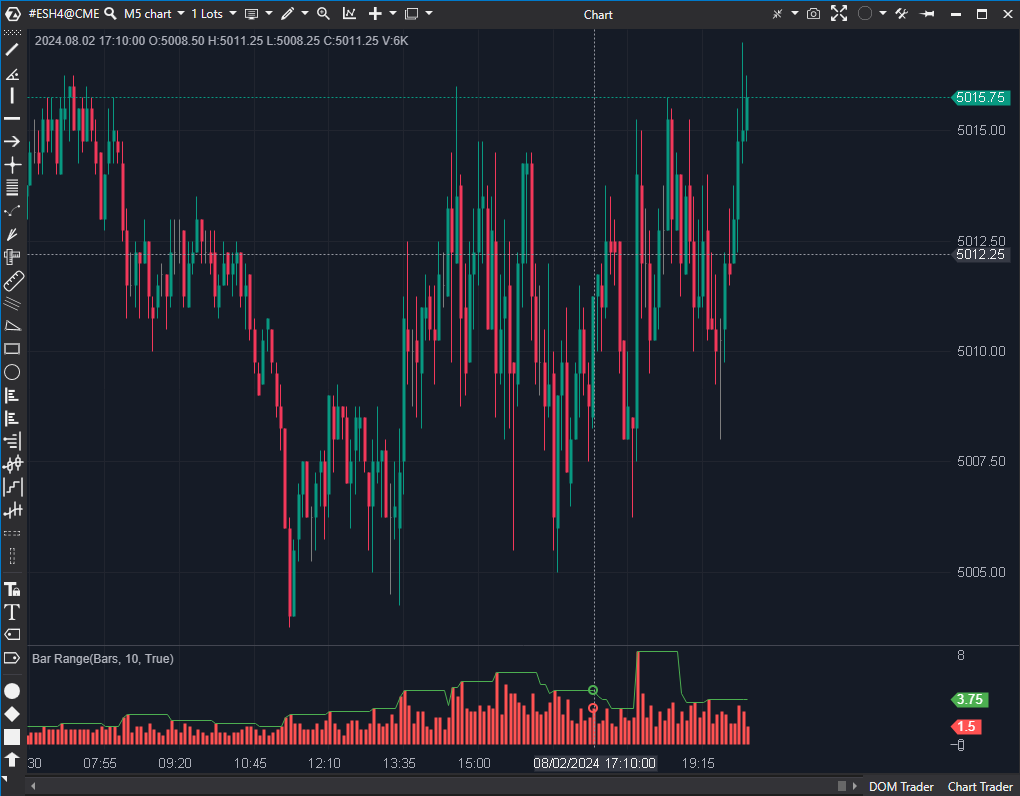
Task: Click the zoom magnifier in toolbar
Action: [x=323, y=14]
